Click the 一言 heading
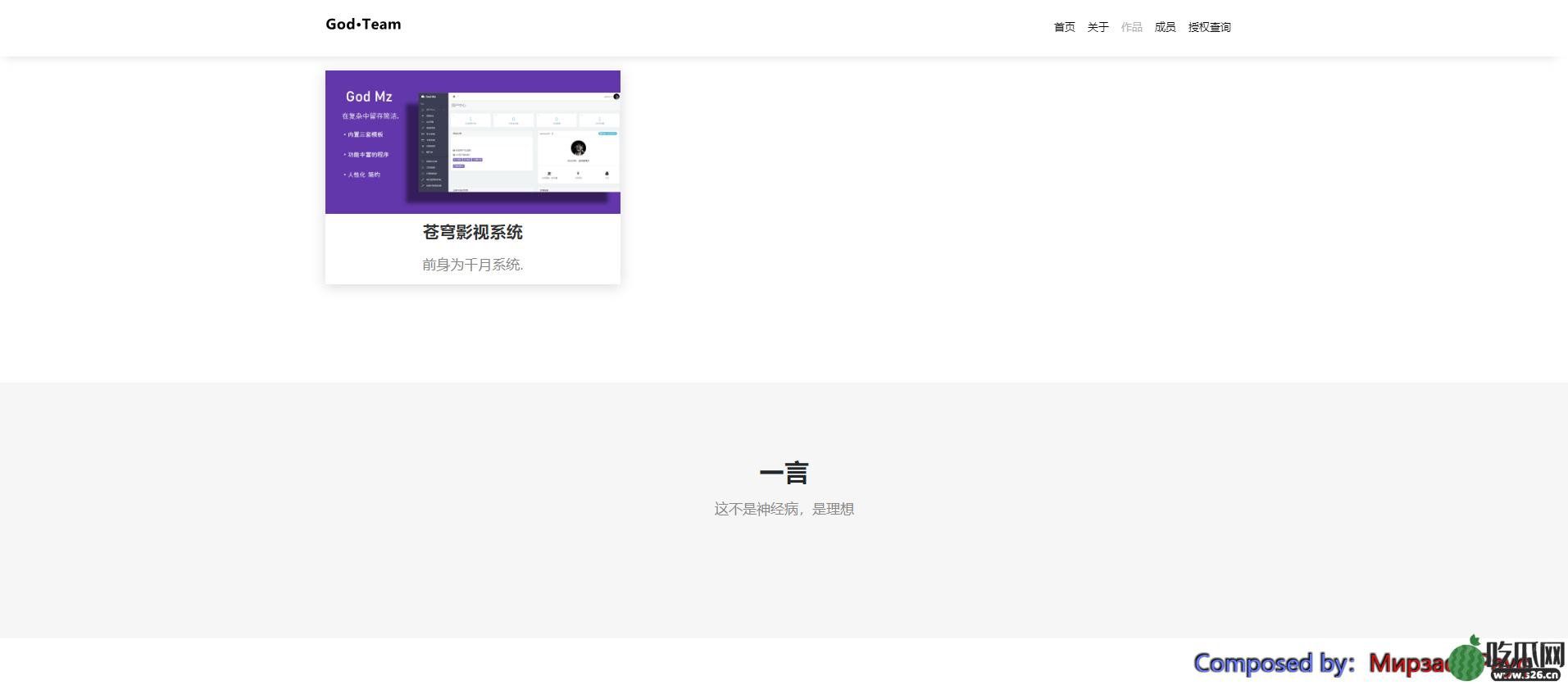 [x=784, y=473]
